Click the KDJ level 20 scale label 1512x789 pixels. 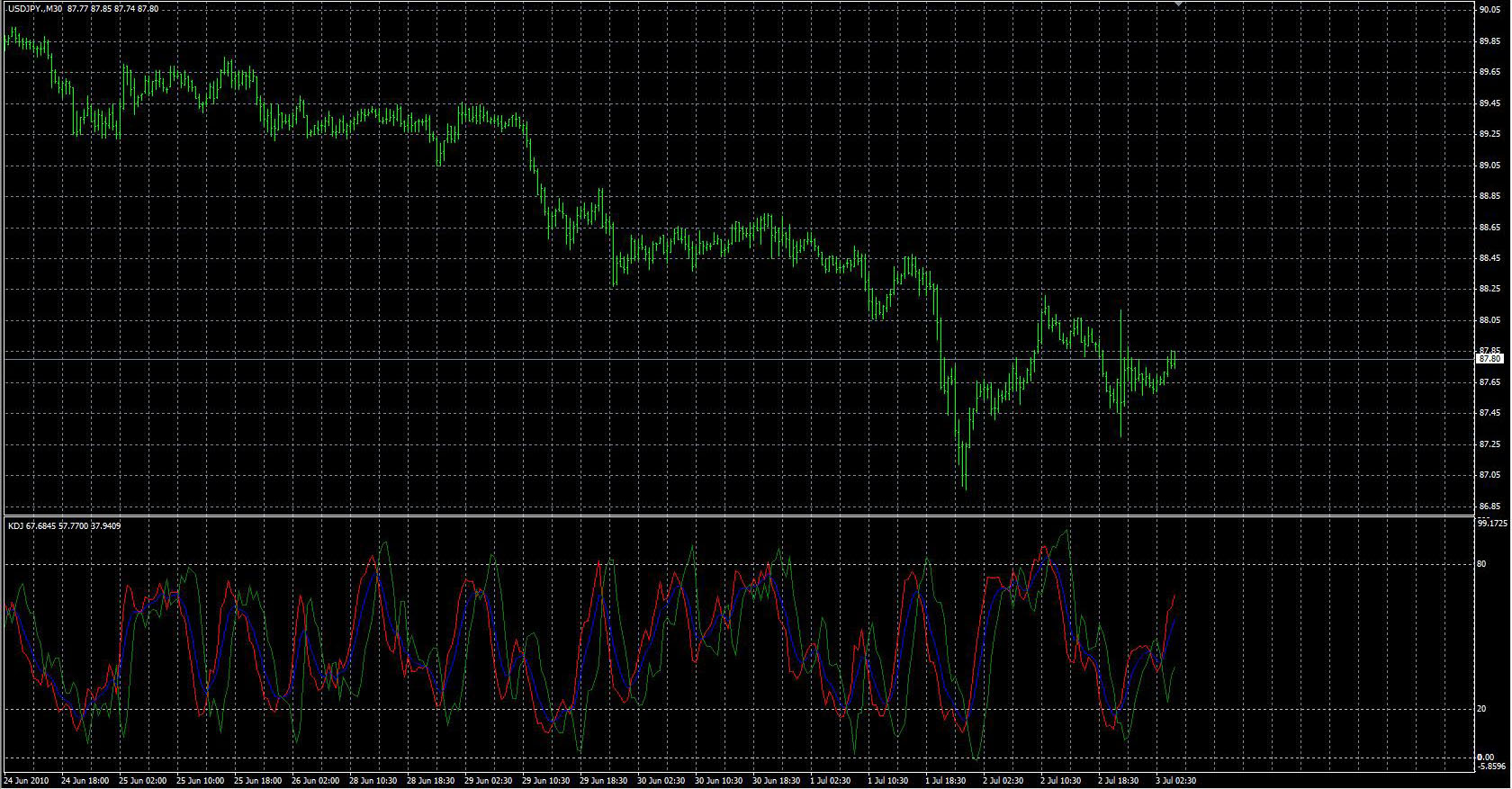(x=1482, y=709)
